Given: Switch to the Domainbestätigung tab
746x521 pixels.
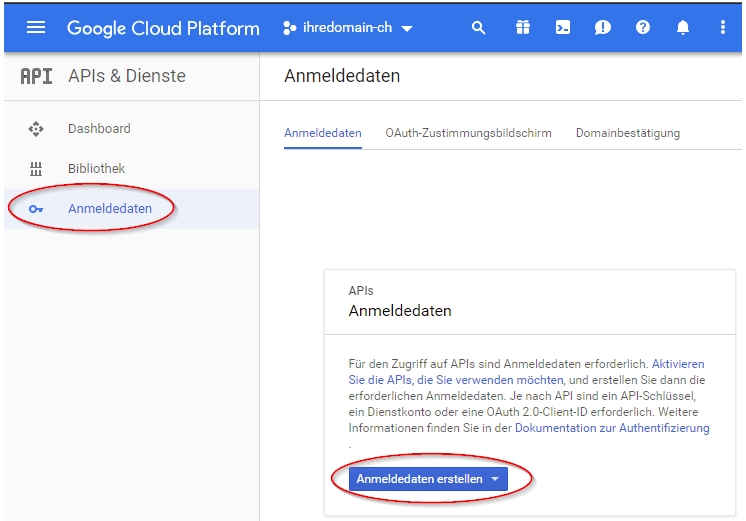Looking at the screenshot, I should (628, 133).
